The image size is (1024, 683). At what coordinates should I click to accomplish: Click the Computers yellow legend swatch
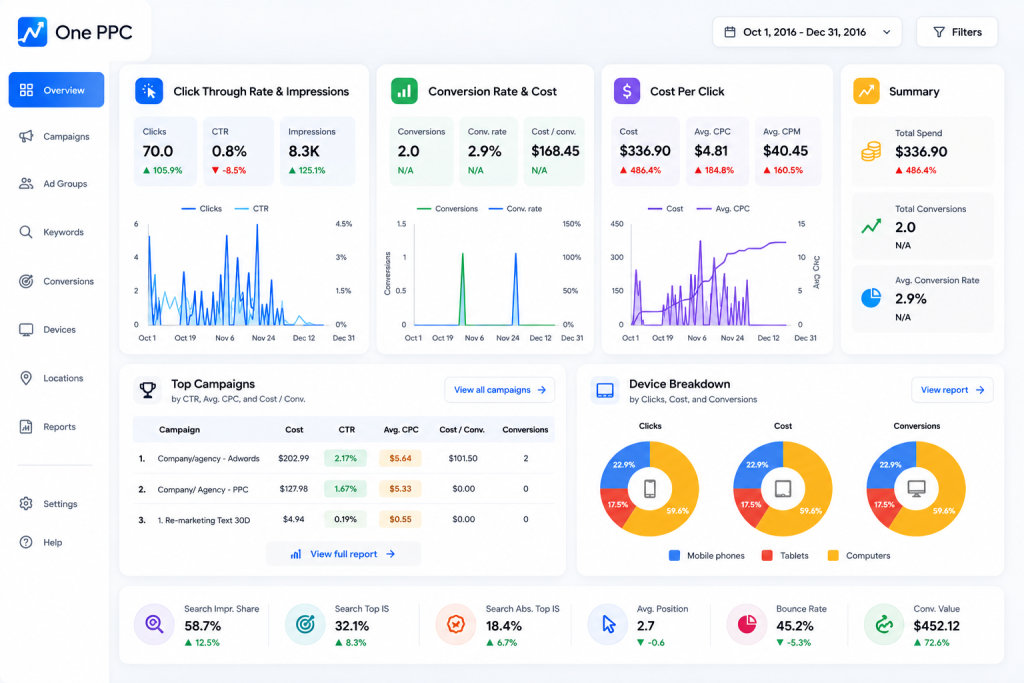tap(833, 556)
